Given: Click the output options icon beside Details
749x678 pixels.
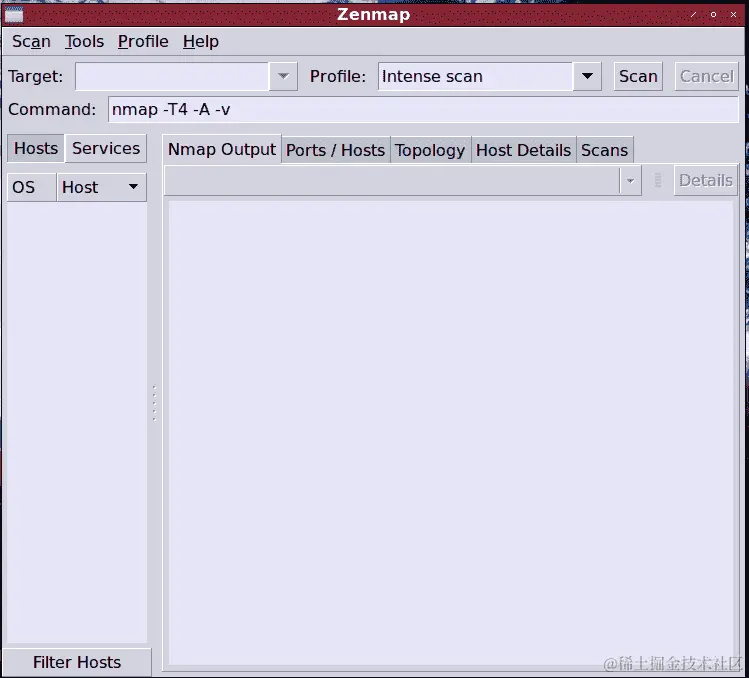Looking at the screenshot, I should click(x=658, y=180).
